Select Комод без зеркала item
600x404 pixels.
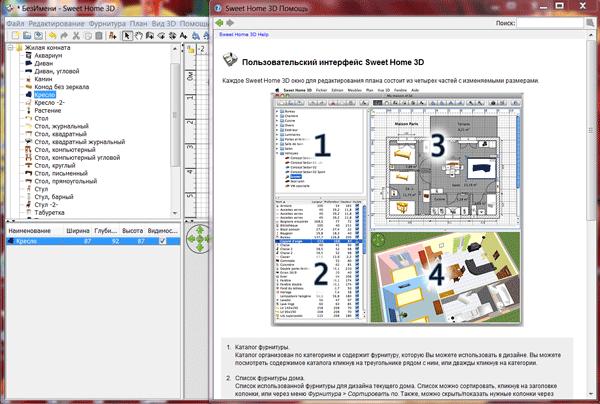point(62,87)
